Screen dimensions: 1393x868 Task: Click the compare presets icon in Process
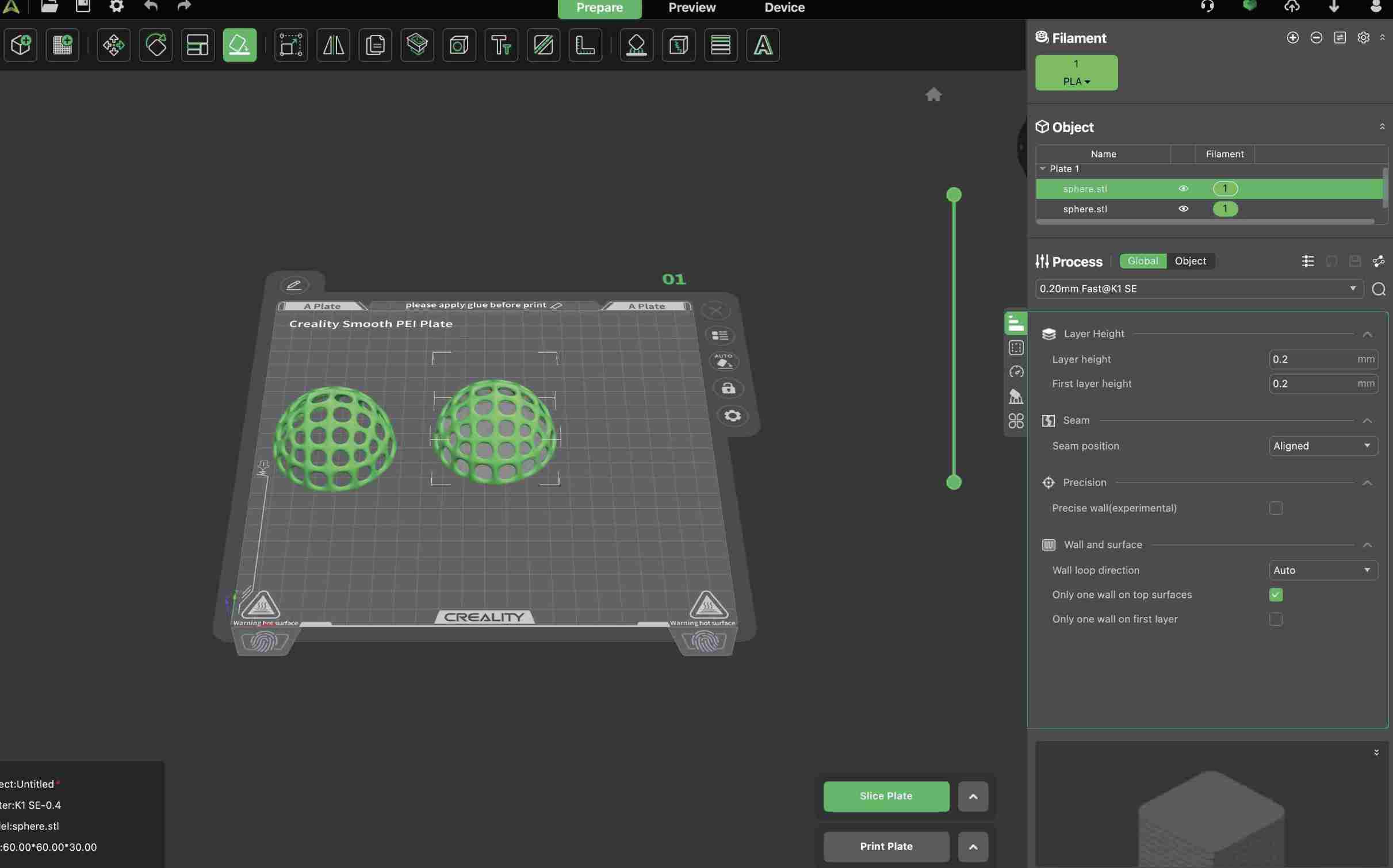pyautogui.click(x=1379, y=262)
